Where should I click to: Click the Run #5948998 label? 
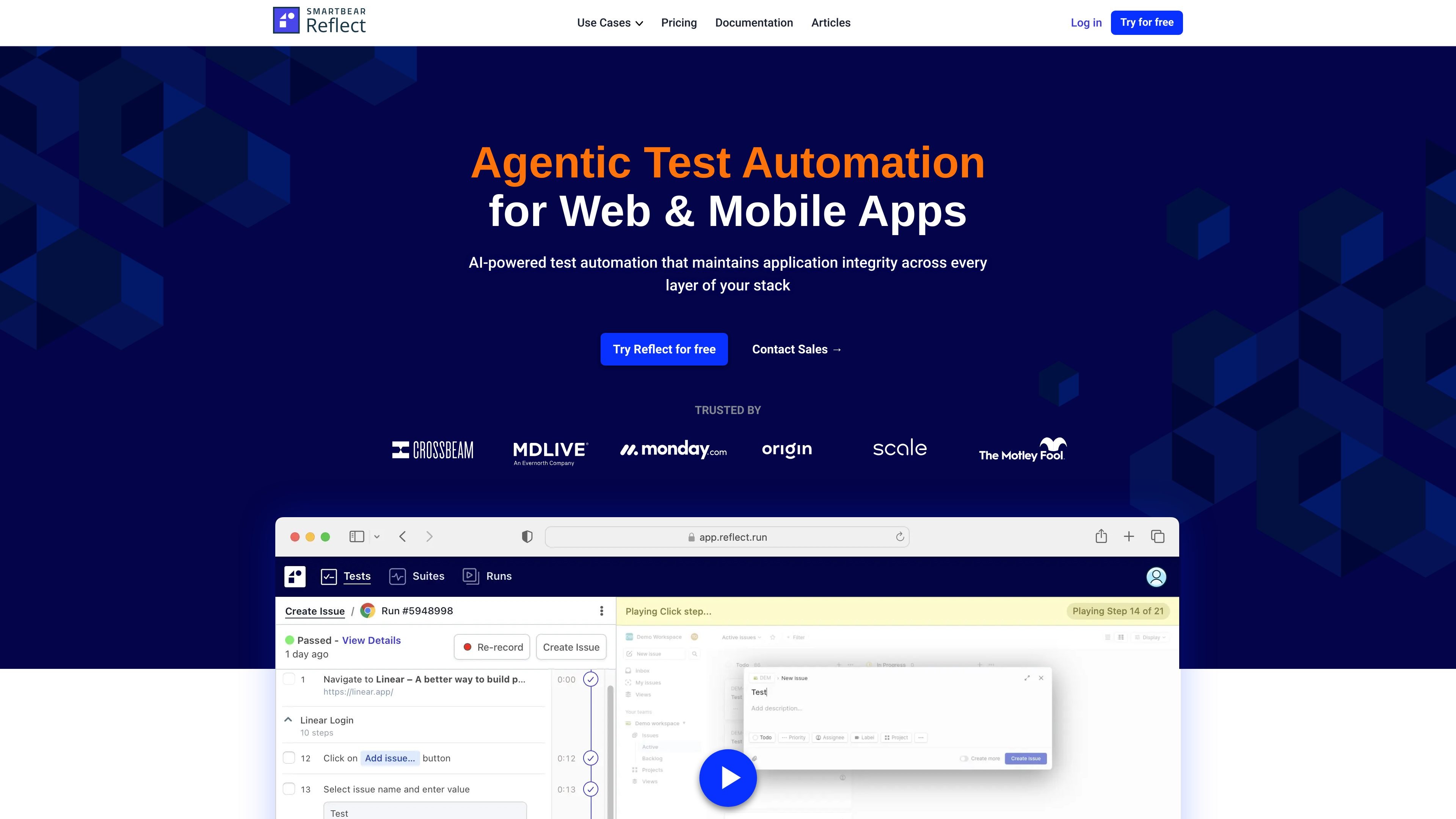pos(417,611)
